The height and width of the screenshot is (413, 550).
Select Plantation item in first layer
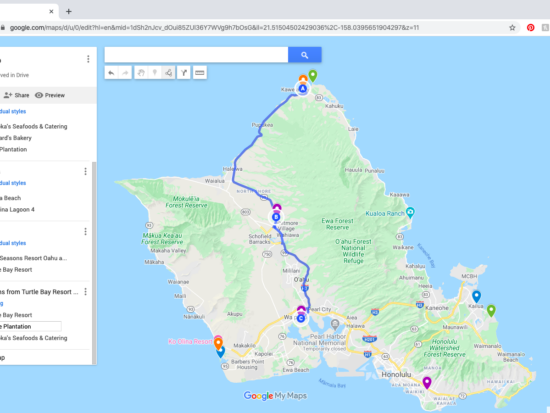pyautogui.click(x=13, y=149)
